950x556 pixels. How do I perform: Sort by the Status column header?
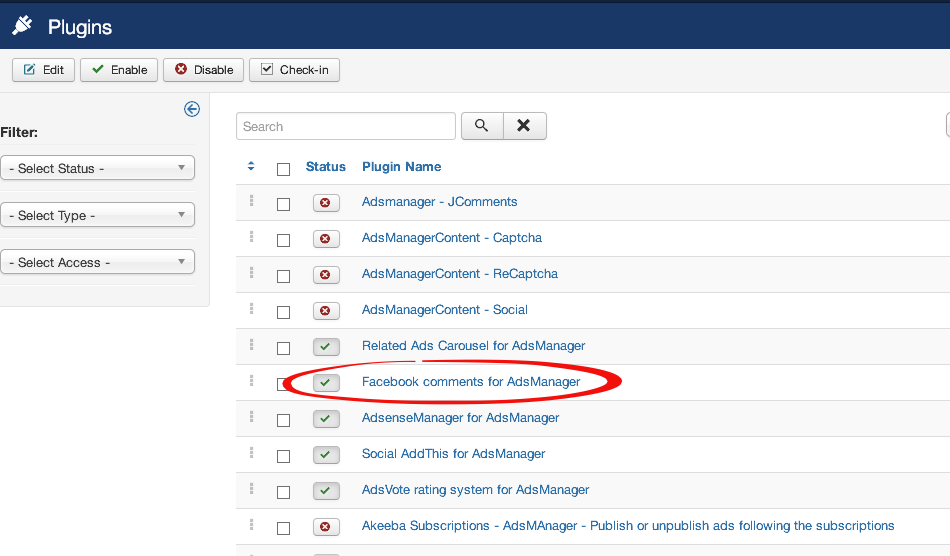(x=325, y=167)
